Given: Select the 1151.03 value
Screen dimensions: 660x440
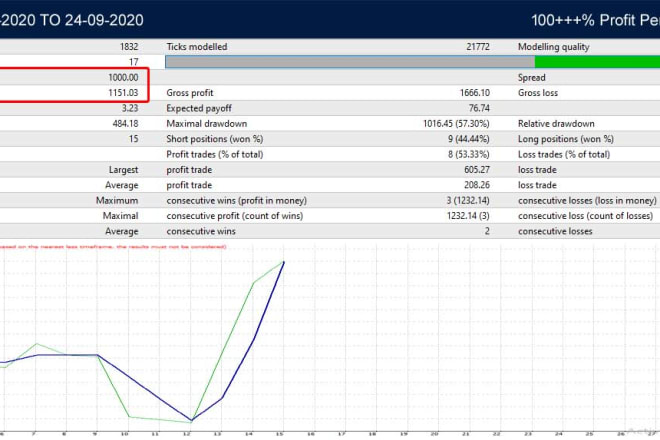Looking at the screenshot, I should (123, 93).
